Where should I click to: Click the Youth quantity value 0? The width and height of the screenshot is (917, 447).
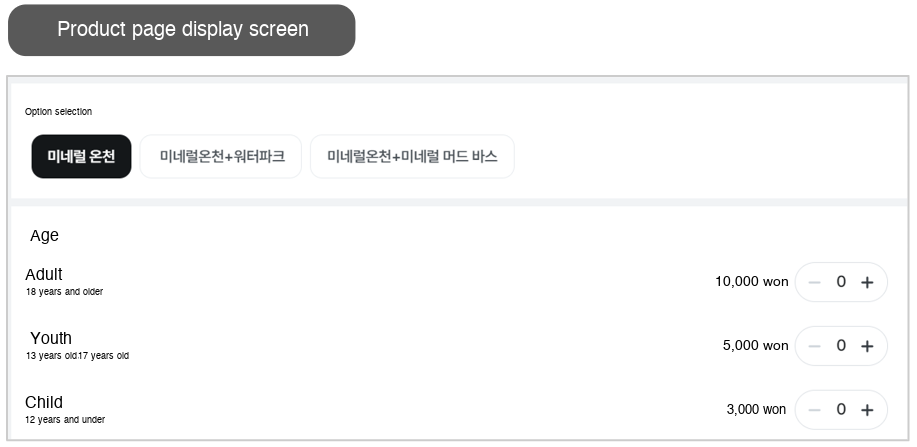[x=840, y=346]
